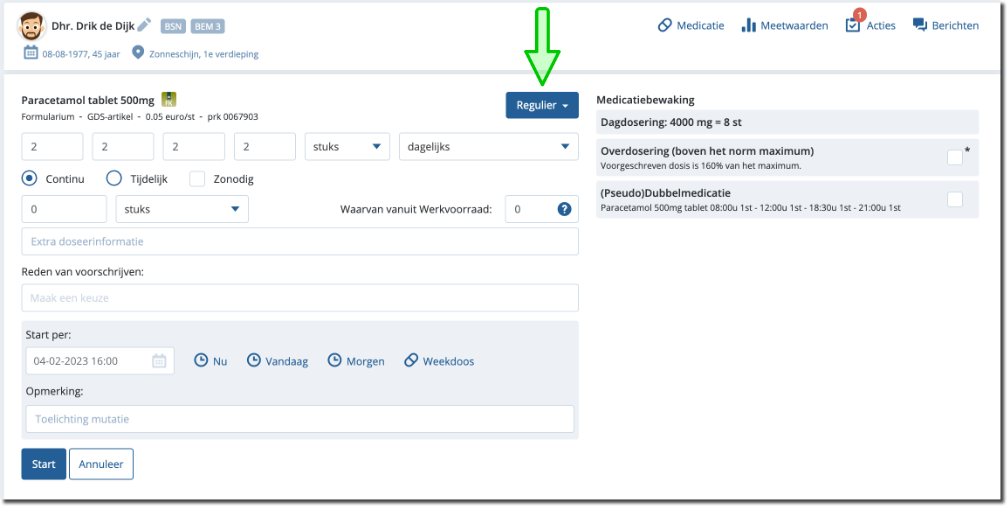Open Acties with notification badge
This screenshot has width=1007, height=506.
(870, 25)
